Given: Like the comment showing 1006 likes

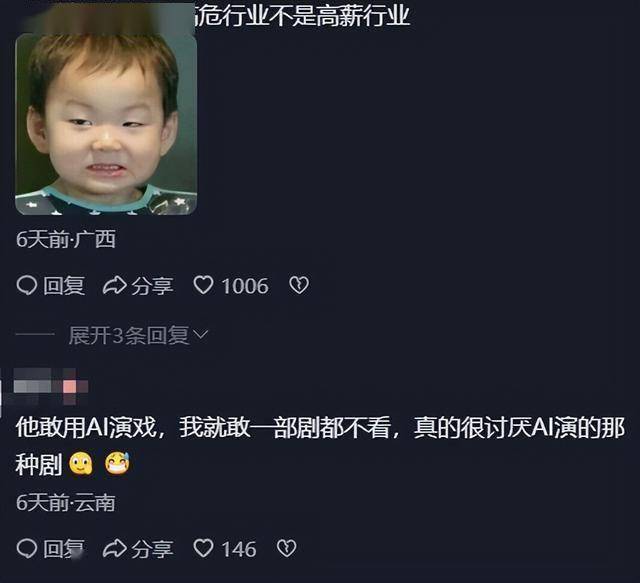Looking at the screenshot, I should (203, 285).
